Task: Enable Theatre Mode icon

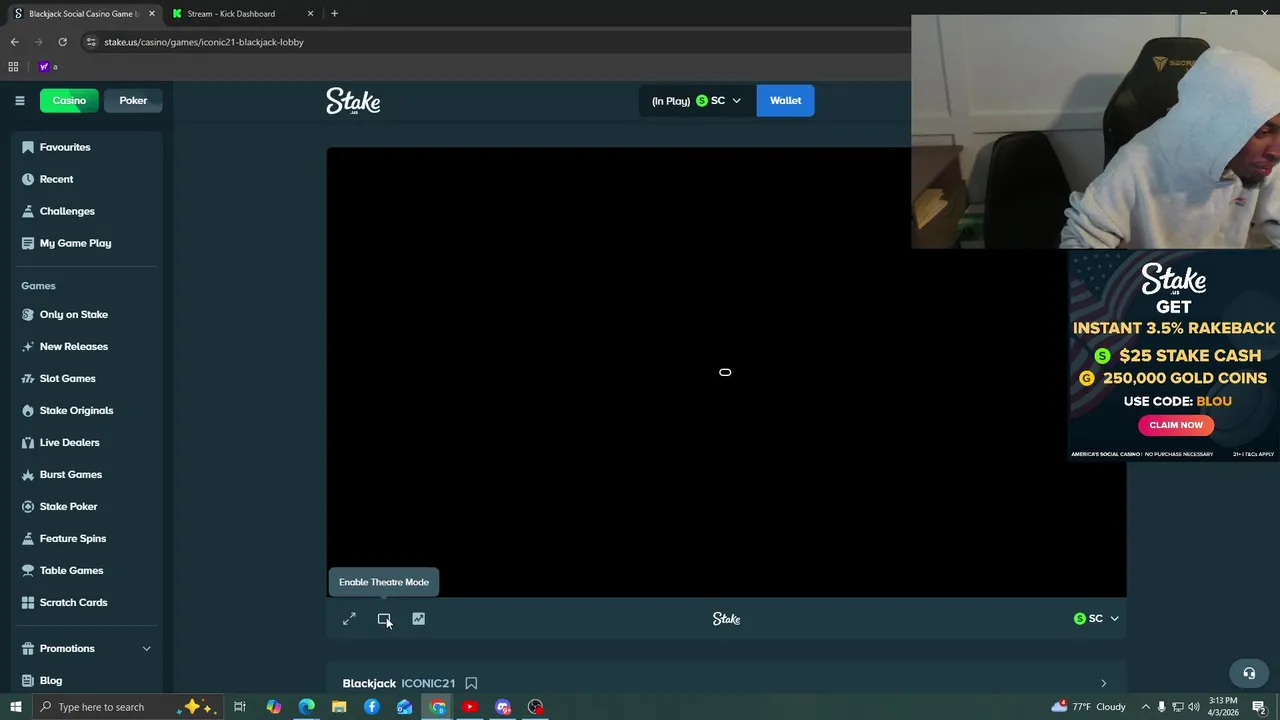Action: tap(384, 619)
